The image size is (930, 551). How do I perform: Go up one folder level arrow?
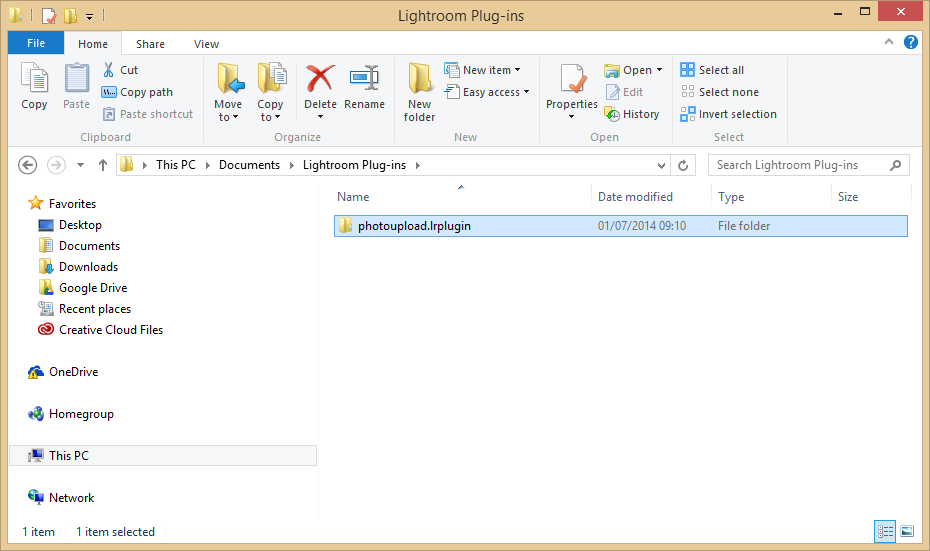(102, 165)
